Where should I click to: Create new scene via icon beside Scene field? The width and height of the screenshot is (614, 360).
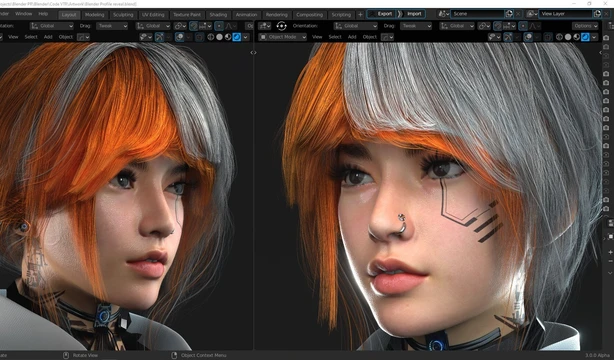[x=509, y=14]
